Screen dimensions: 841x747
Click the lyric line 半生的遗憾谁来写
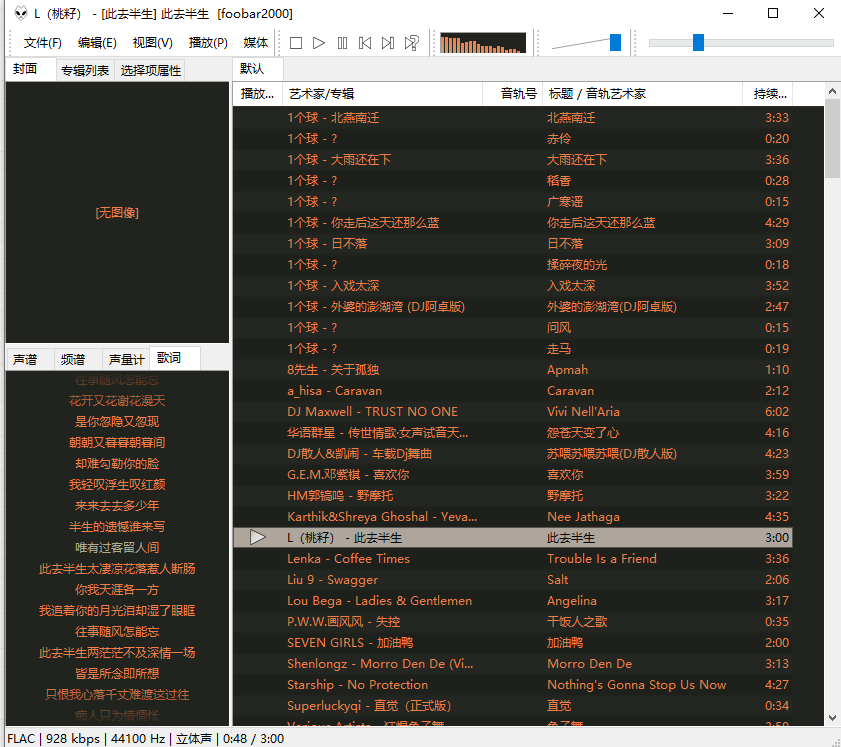117,527
